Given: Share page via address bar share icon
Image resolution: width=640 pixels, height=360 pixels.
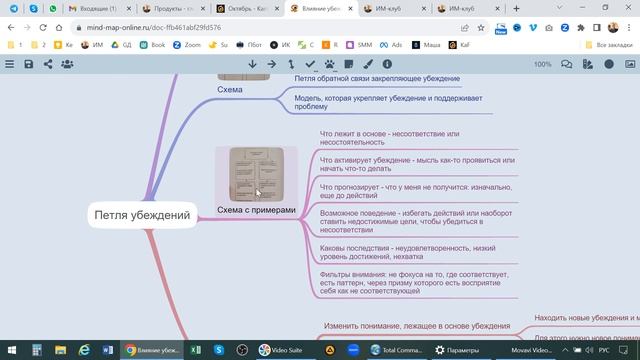Looking at the screenshot, I should pyautogui.click(x=464, y=28).
